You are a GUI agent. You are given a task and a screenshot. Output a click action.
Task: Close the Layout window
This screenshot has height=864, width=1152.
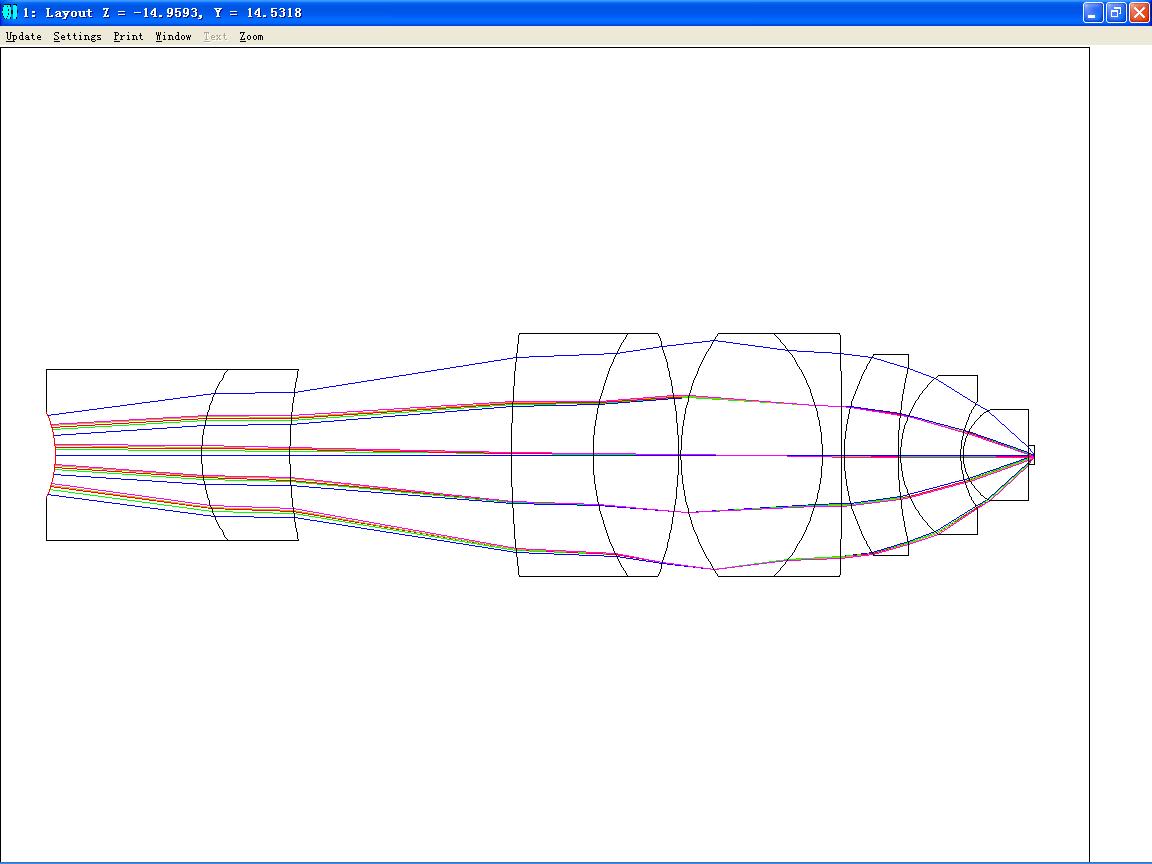tap(1139, 12)
